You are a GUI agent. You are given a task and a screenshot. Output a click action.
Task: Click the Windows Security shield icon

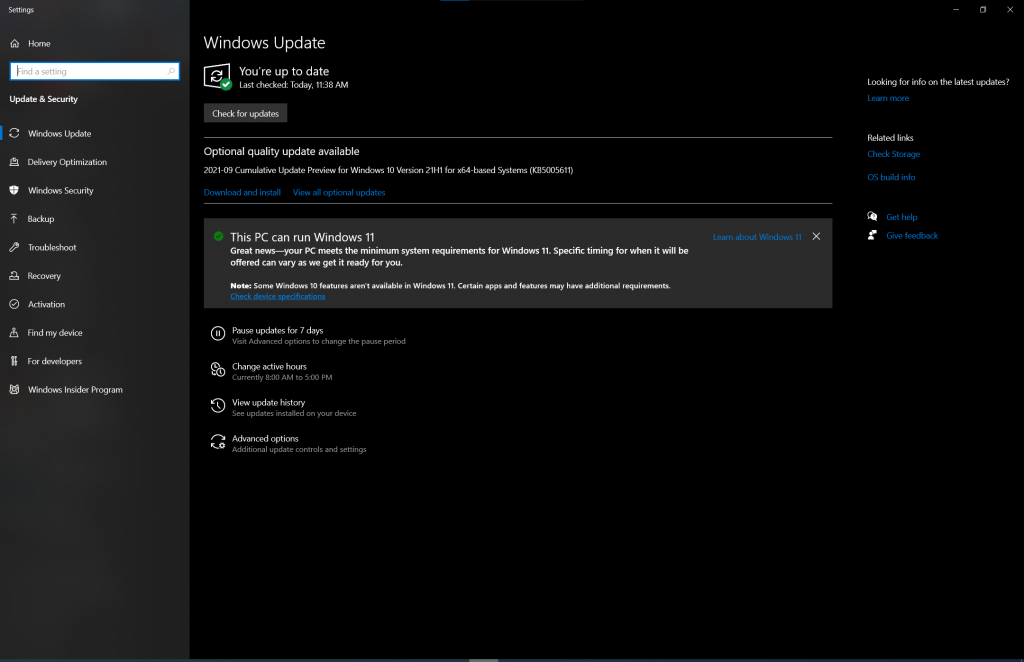point(14,190)
